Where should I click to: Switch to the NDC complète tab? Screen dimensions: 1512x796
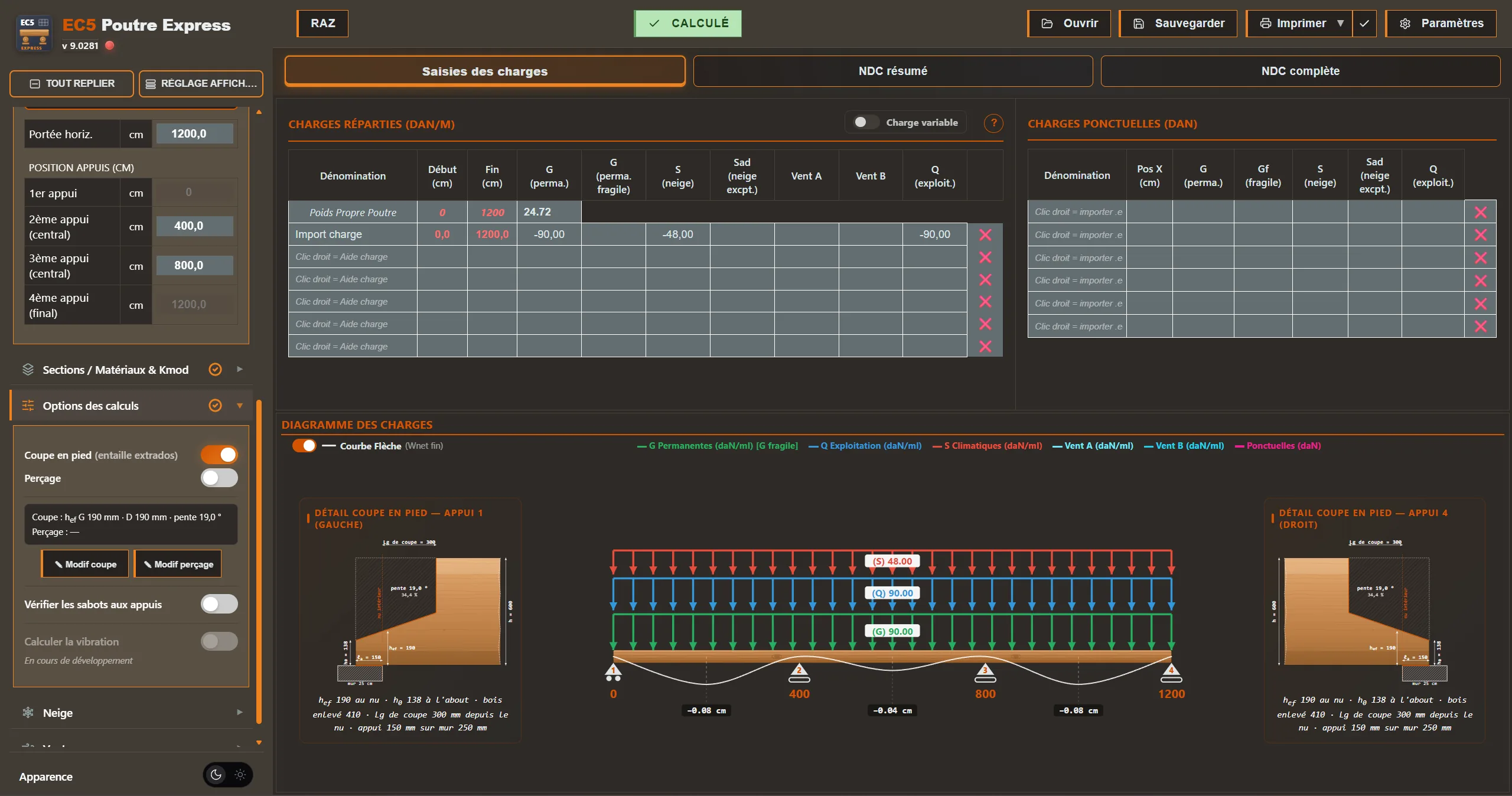pos(1300,71)
